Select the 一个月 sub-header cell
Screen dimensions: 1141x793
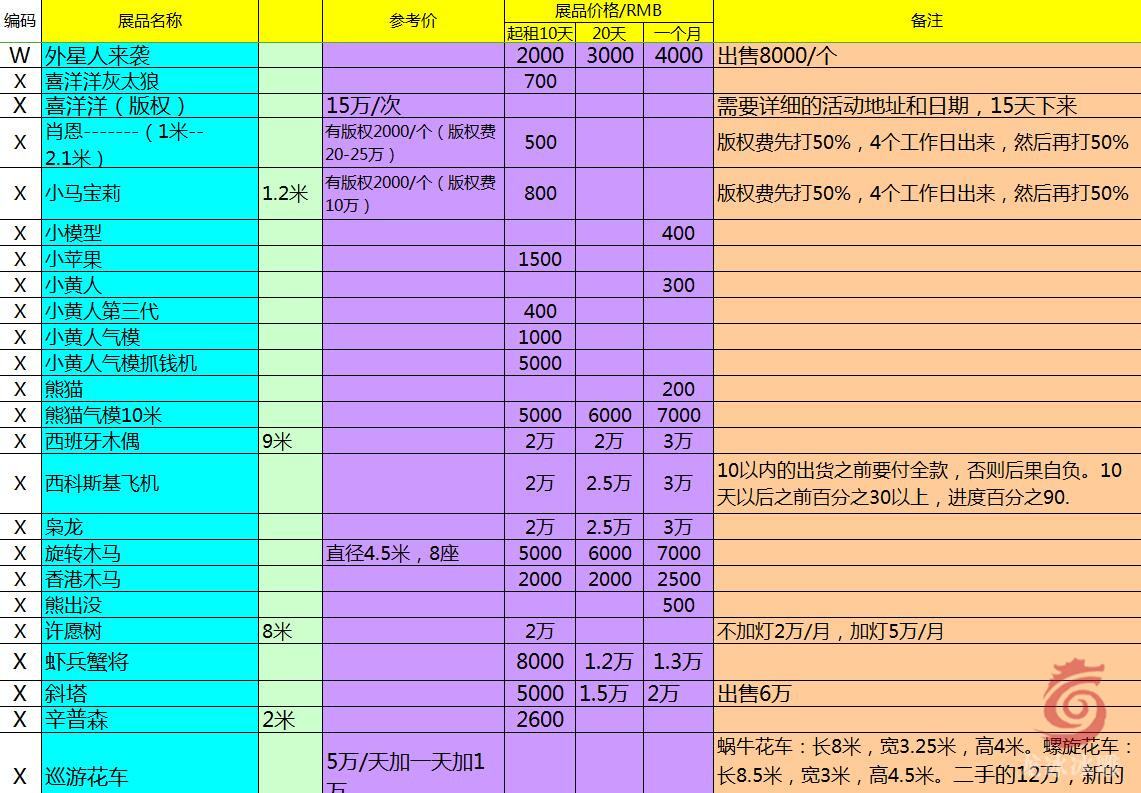coord(678,33)
